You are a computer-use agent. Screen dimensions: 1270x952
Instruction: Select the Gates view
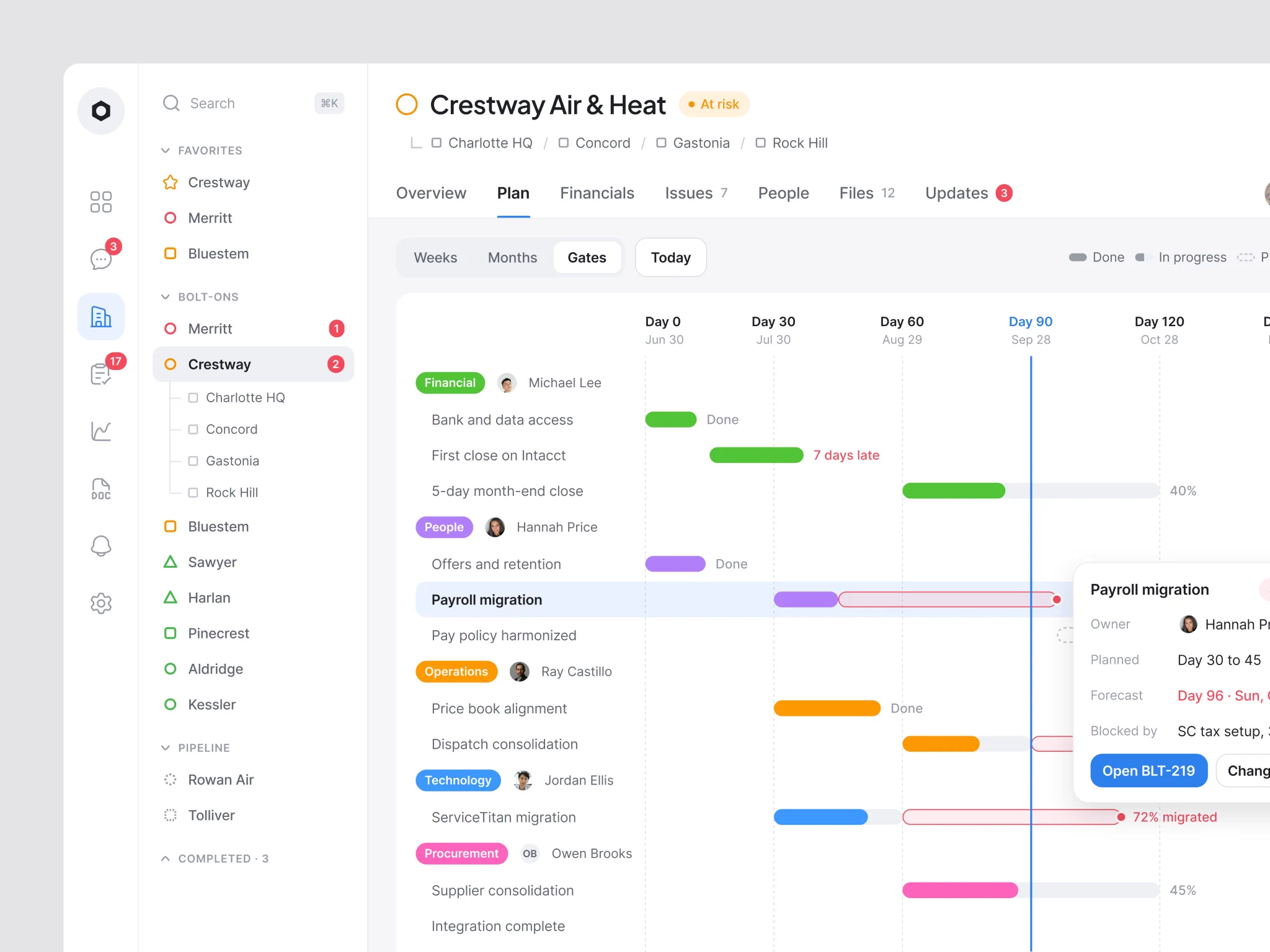(x=587, y=257)
